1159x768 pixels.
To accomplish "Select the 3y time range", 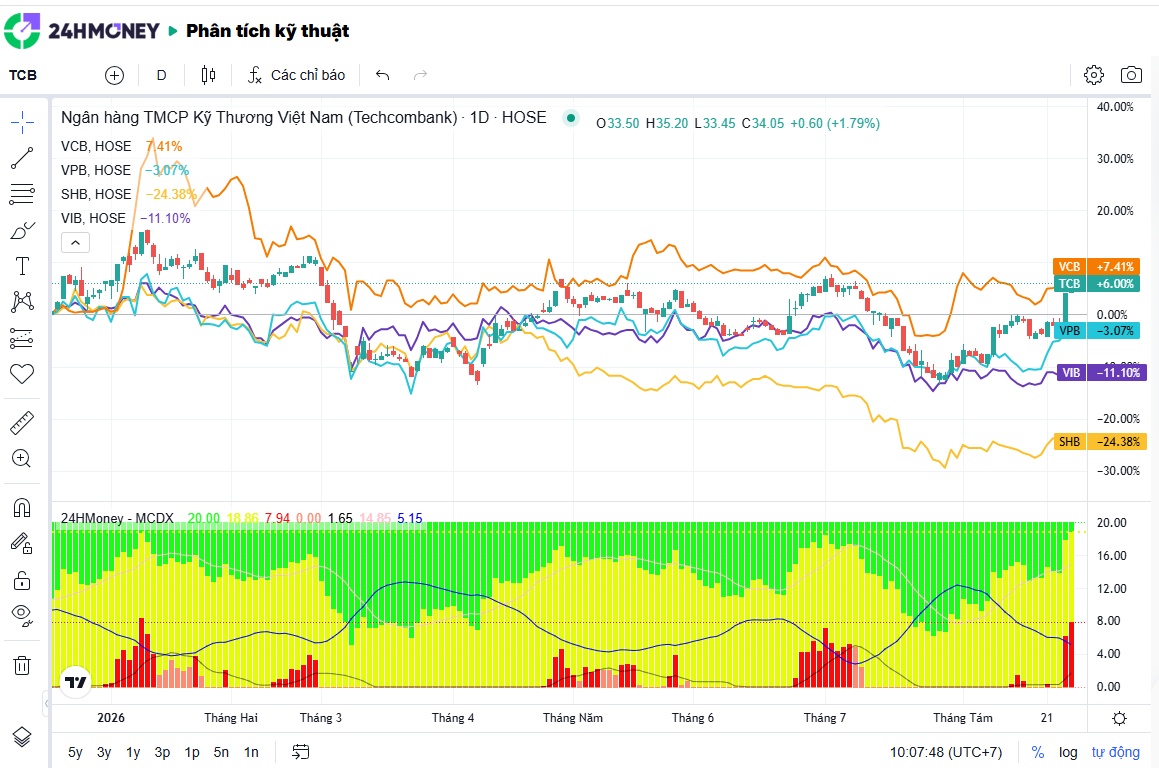I will tap(104, 752).
